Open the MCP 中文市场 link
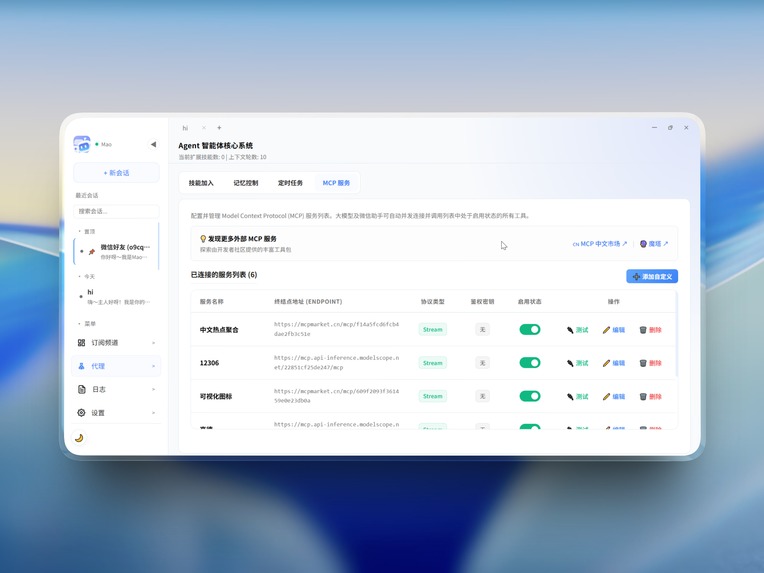Screen dimensions: 764x573 coord(600,244)
